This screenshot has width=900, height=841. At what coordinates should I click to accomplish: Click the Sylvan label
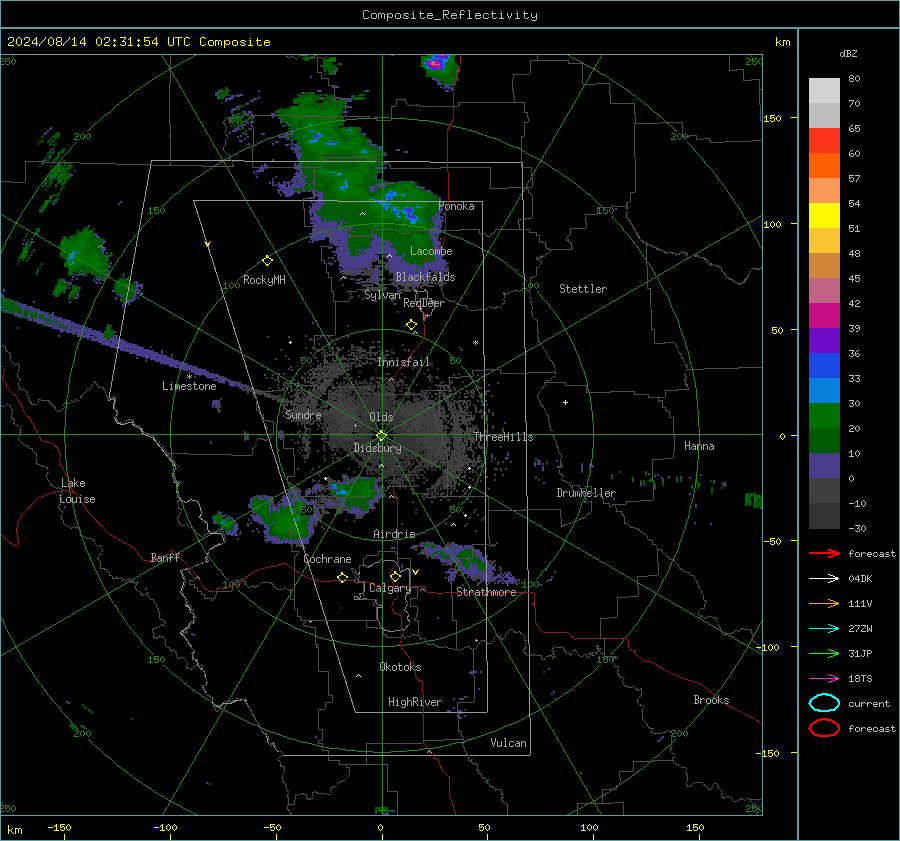click(x=382, y=295)
